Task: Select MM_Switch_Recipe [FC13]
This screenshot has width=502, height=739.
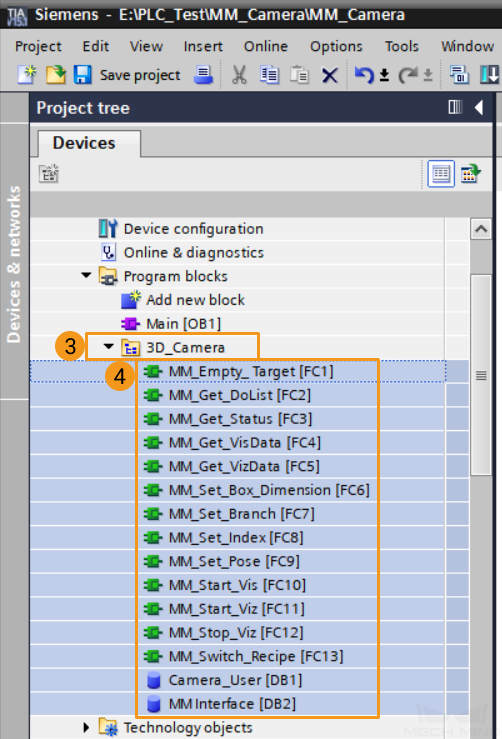Action: [256, 656]
